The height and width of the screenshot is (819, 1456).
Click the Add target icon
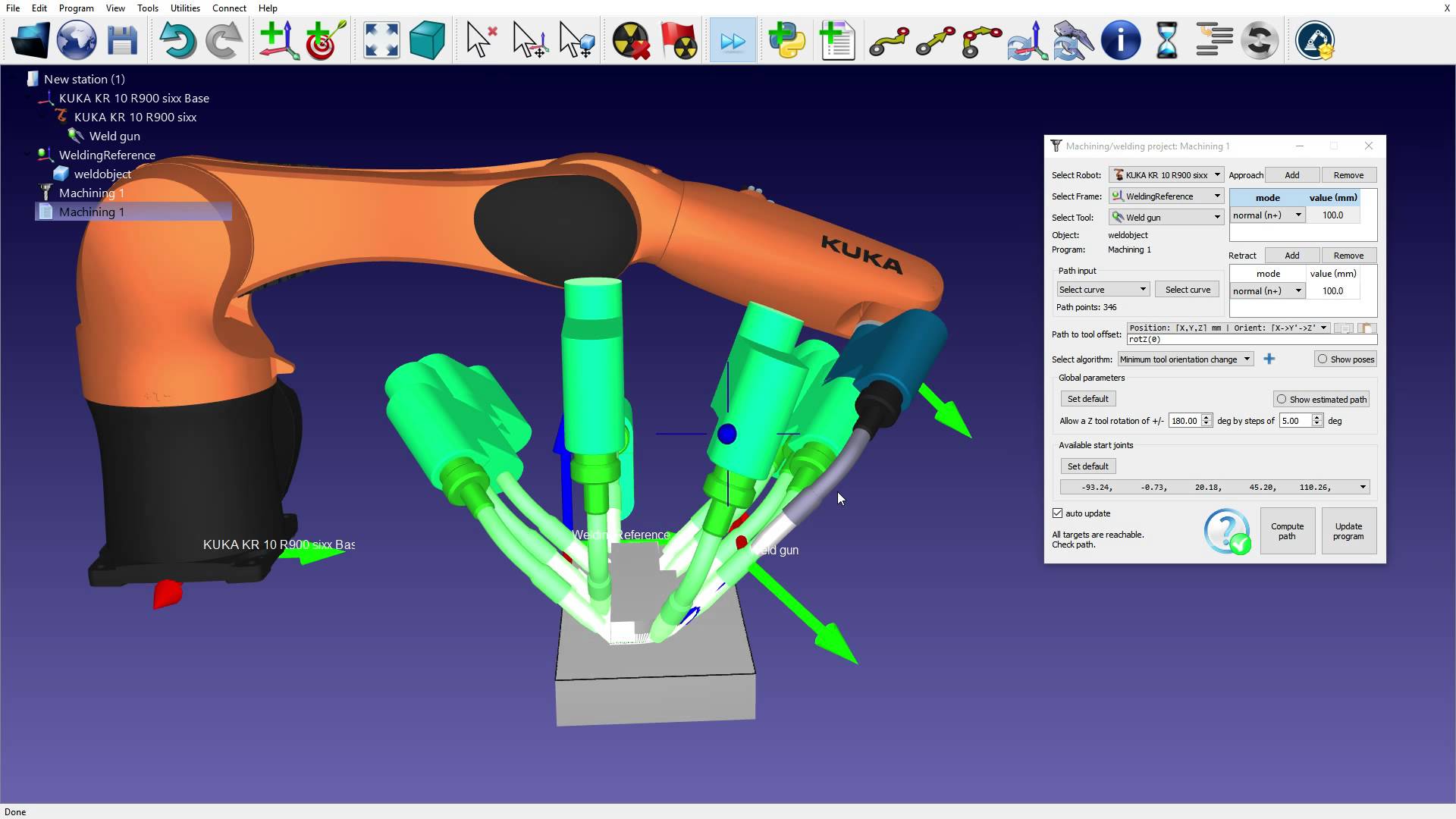pos(325,40)
